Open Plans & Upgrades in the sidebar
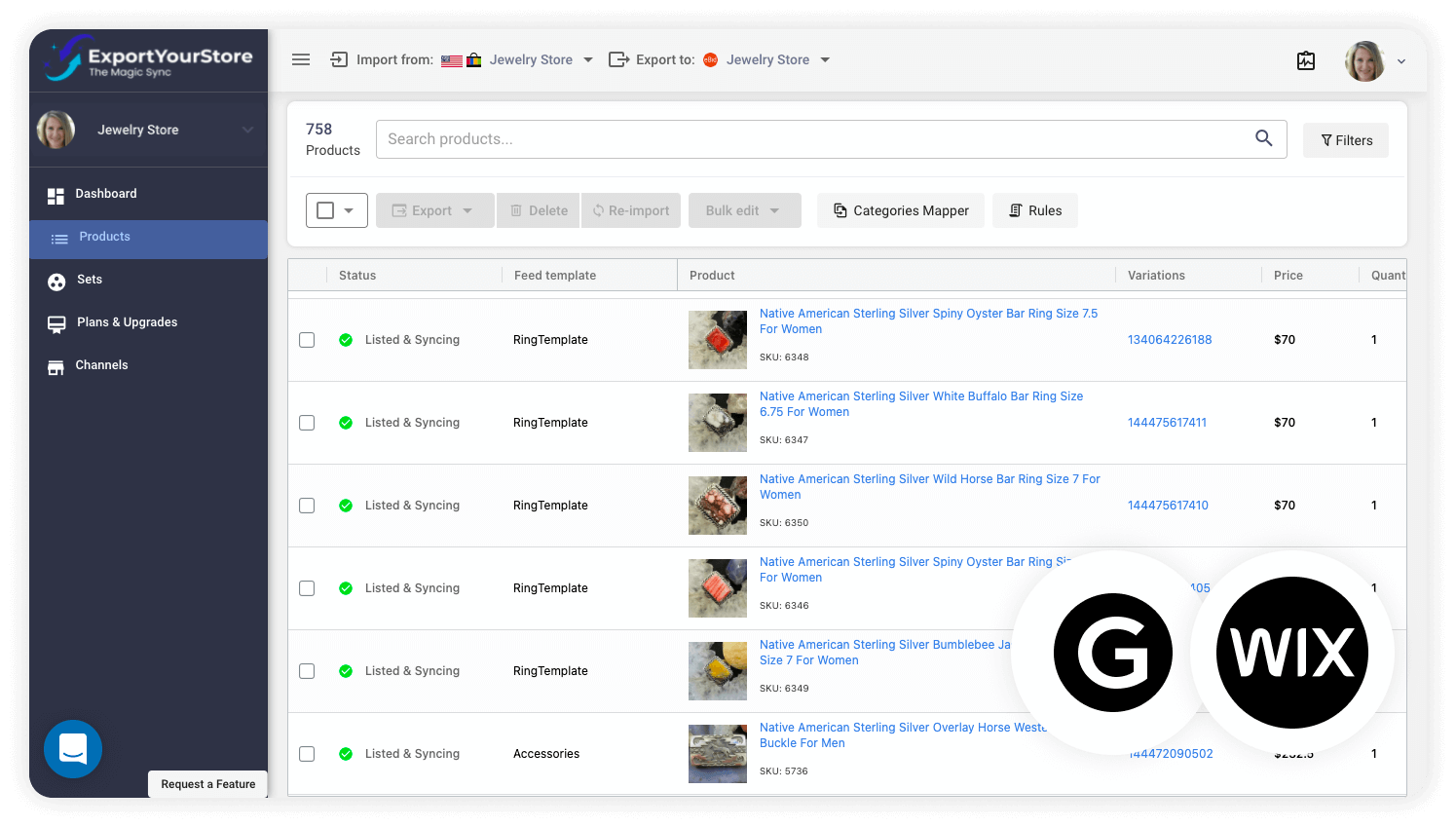Viewport: 1456px width, 827px height. tap(127, 322)
